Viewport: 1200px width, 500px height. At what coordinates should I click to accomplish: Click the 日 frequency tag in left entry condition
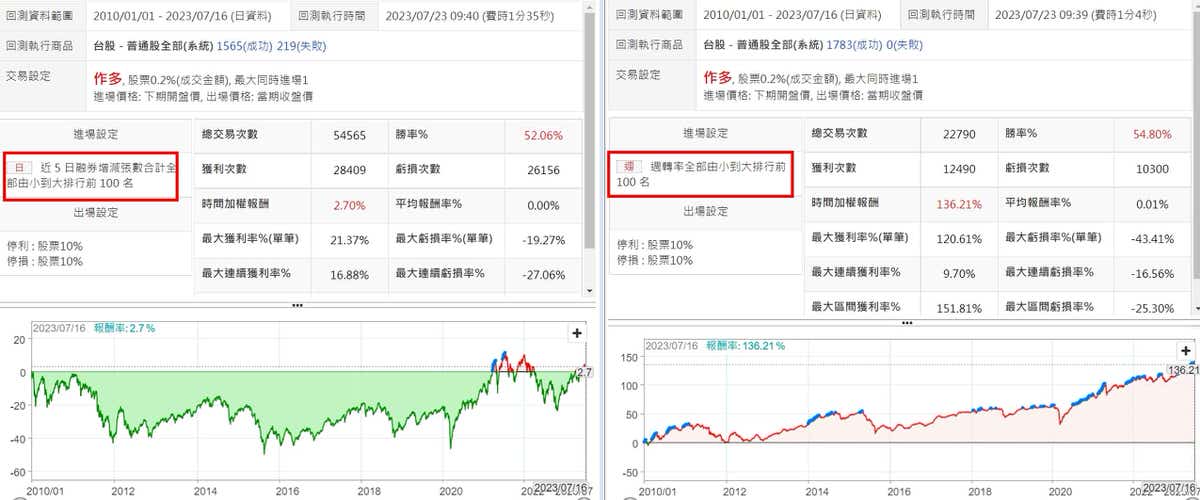(x=20, y=166)
